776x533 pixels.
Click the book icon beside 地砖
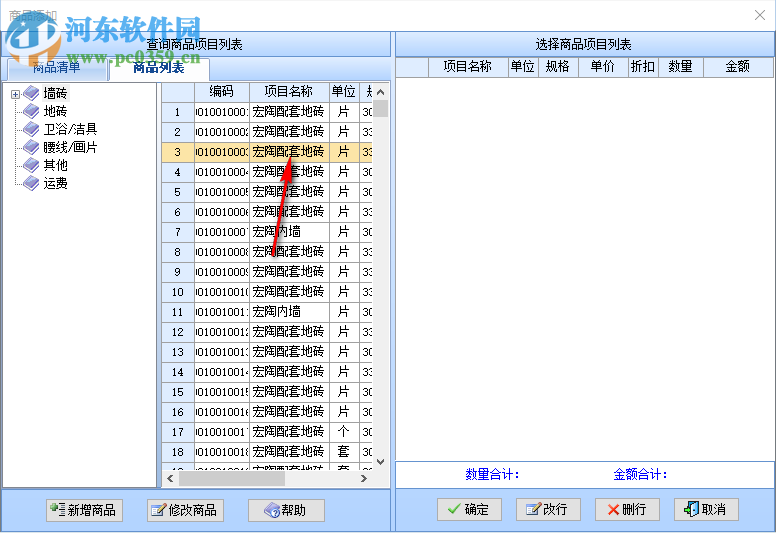pyautogui.click(x=31, y=111)
